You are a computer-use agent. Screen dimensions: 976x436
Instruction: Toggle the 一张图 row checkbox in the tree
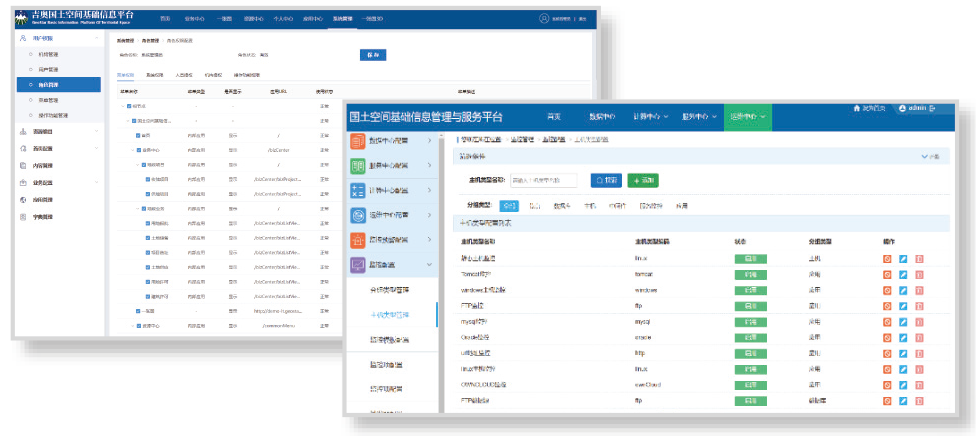point(138,311)
